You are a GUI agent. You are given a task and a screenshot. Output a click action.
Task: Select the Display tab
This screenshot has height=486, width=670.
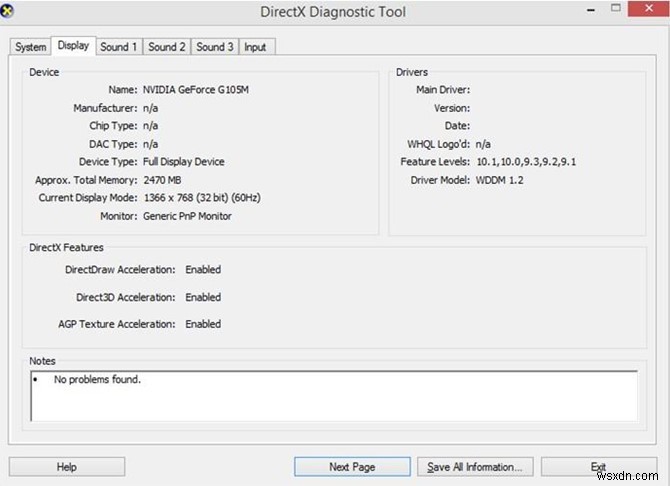pyautogui.click(x=73, y=45)
